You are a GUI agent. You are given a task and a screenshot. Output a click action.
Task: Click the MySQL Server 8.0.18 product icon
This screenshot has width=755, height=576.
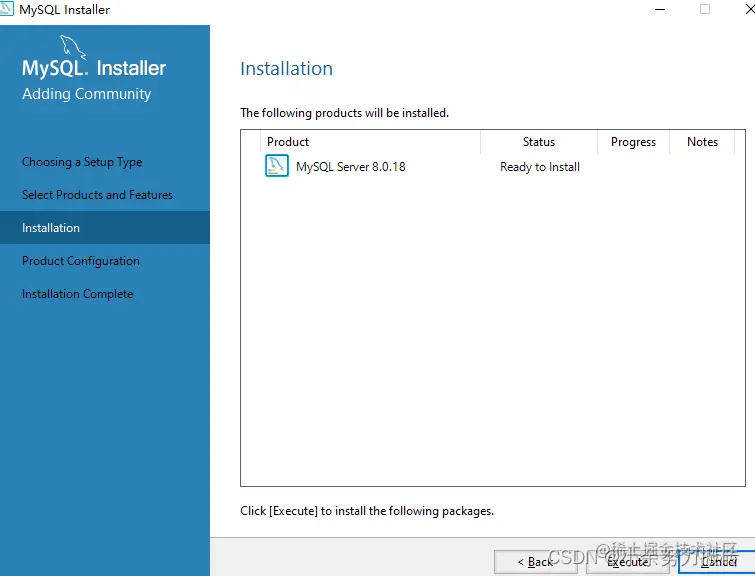click(x=277, y=166)
